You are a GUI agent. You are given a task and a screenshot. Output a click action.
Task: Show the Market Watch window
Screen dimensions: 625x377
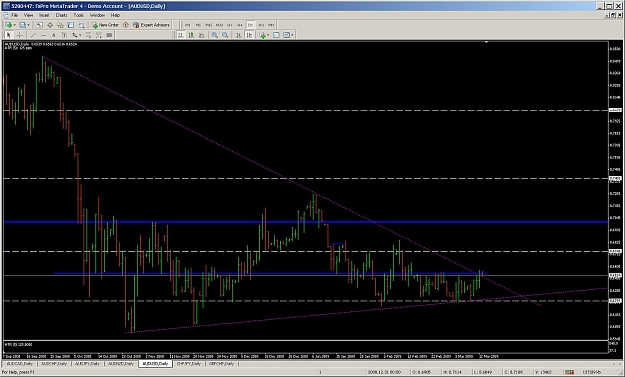[39, 25]
